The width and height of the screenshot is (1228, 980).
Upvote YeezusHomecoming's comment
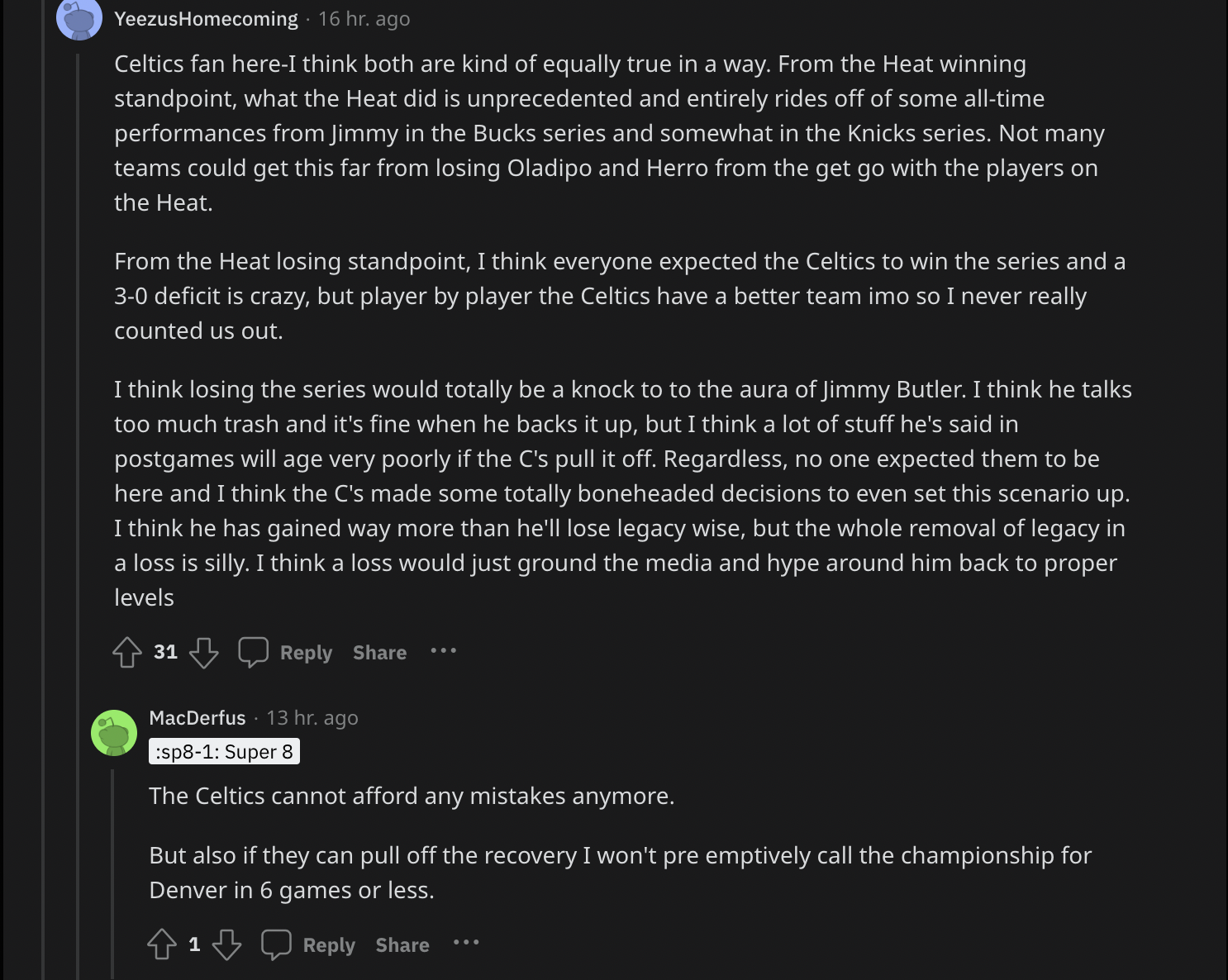tap(127, 652)
